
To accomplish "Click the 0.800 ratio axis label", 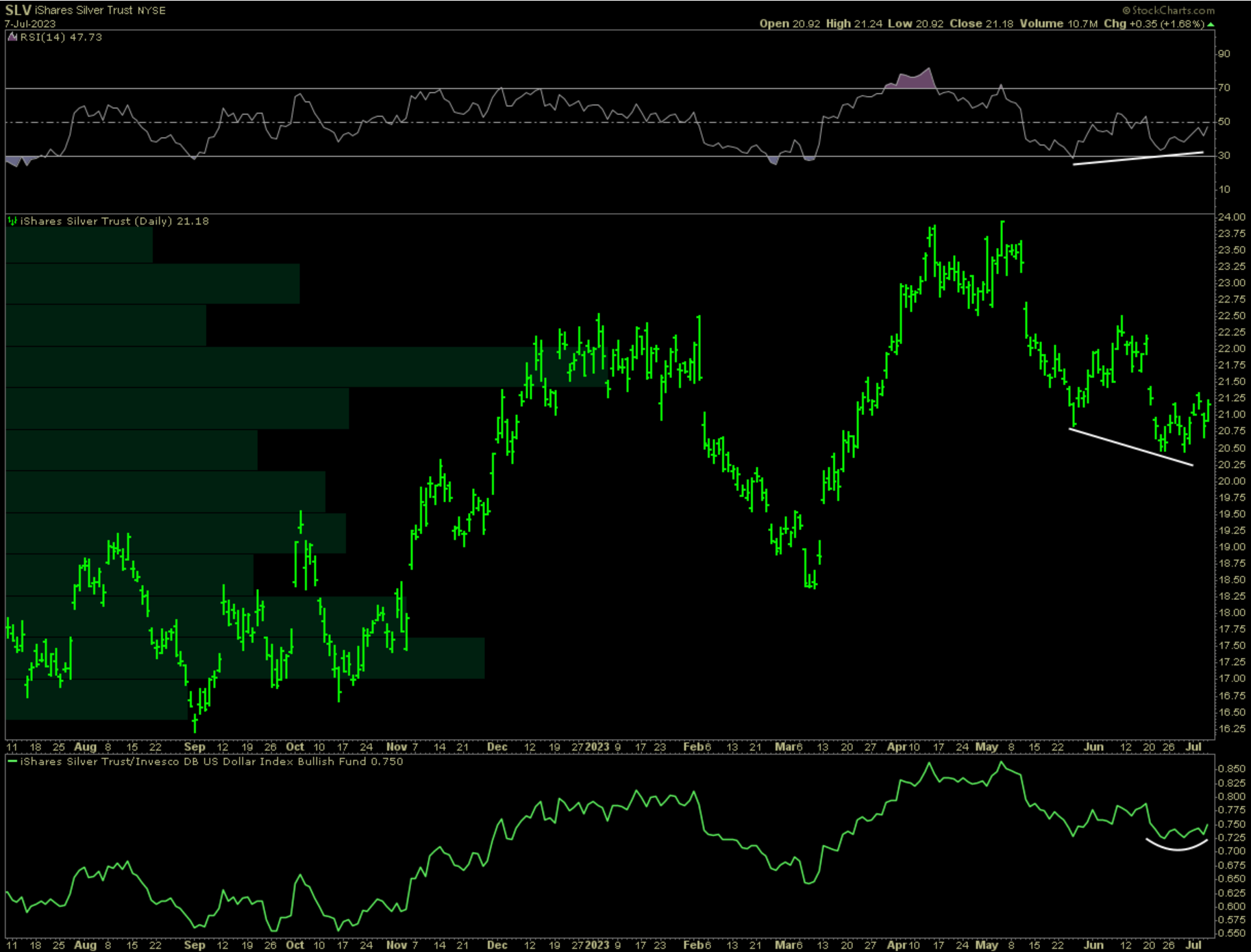I will click(1232, 797).
